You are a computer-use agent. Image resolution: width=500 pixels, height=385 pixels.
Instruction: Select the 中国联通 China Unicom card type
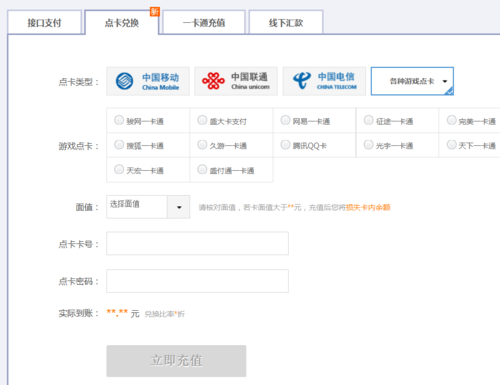[x=236, y=81]
